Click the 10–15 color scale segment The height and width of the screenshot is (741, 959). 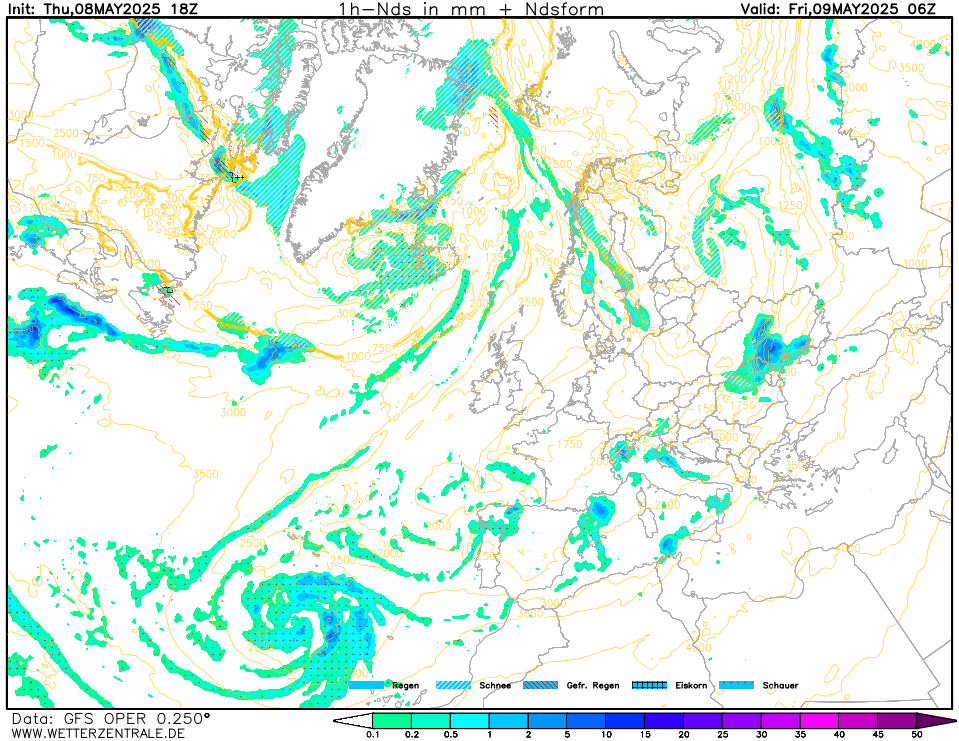click(x=625, y=721)
